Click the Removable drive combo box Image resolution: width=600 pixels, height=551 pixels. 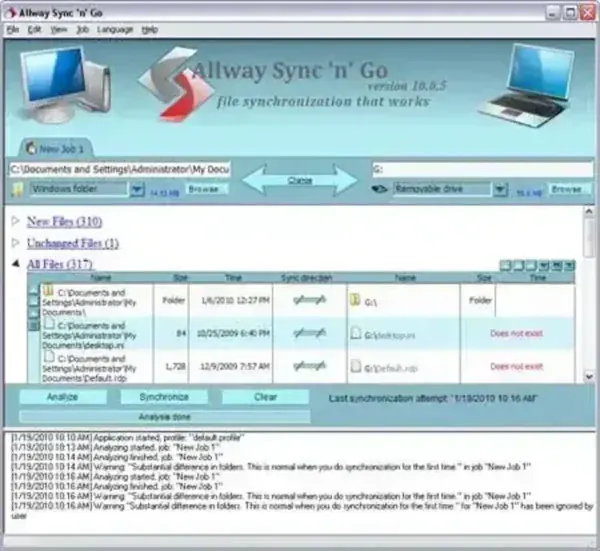(x=442, y=189)
